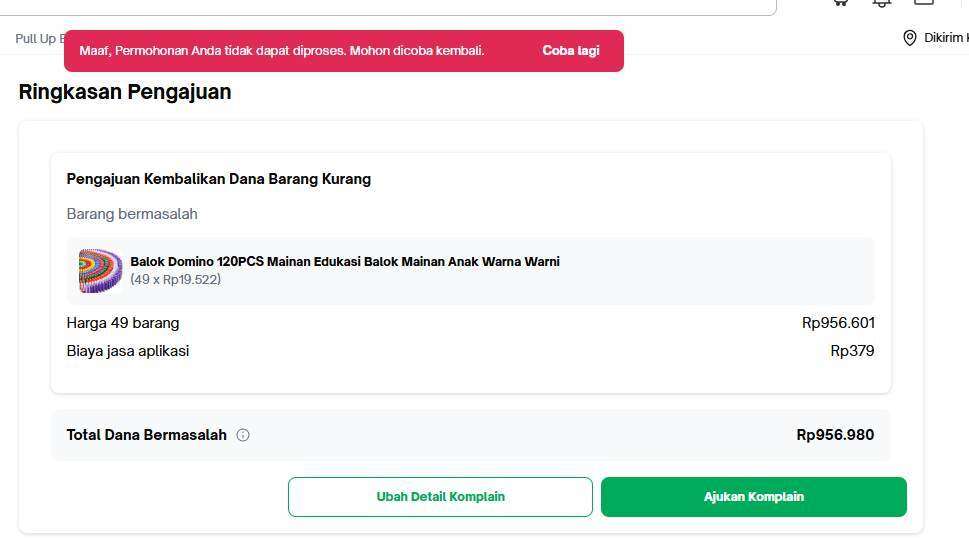Focus the search bar at the top
The image size is (969, 541).
tap(388, 6)
